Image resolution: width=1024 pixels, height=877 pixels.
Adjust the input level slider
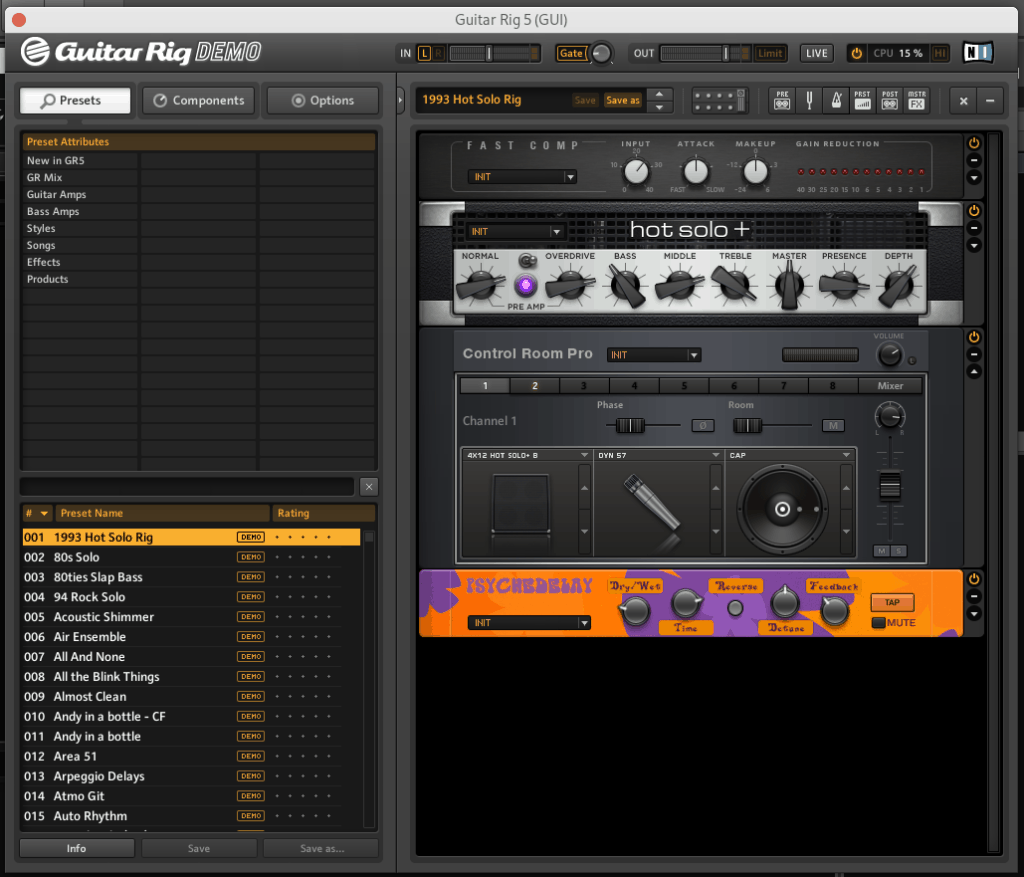tap(490, 53)
